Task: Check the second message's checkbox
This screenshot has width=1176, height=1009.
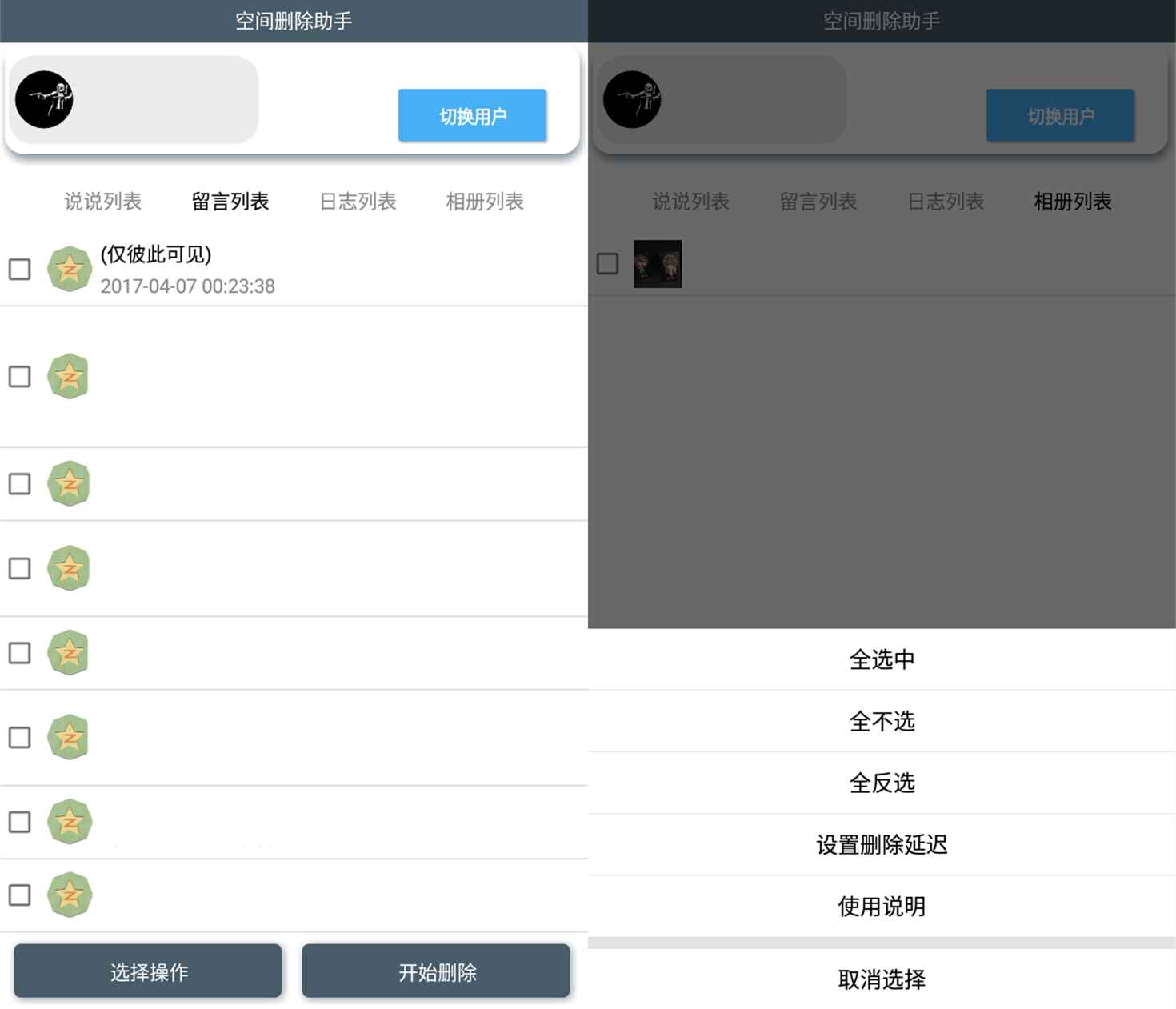Action: click(19, 377)
